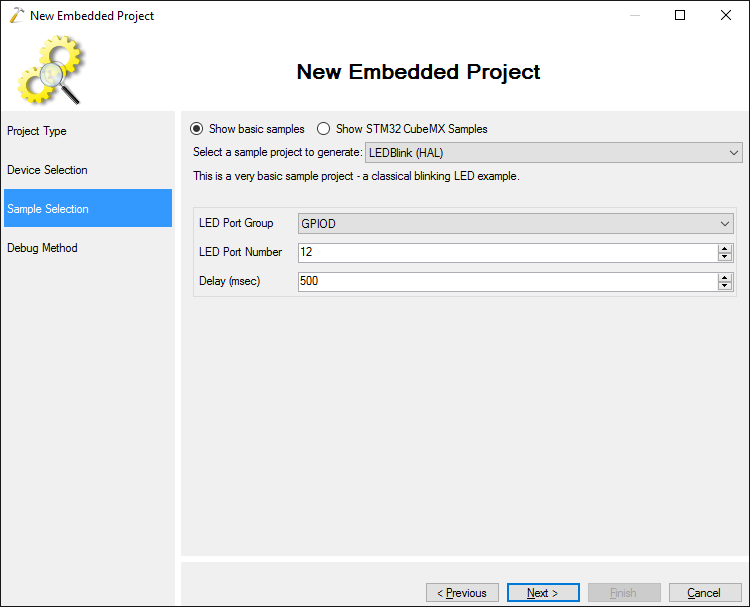The height and width of the screenshot is (607, 750).
Task: Decrement the LED Port Number spinner
Action: 725,257
